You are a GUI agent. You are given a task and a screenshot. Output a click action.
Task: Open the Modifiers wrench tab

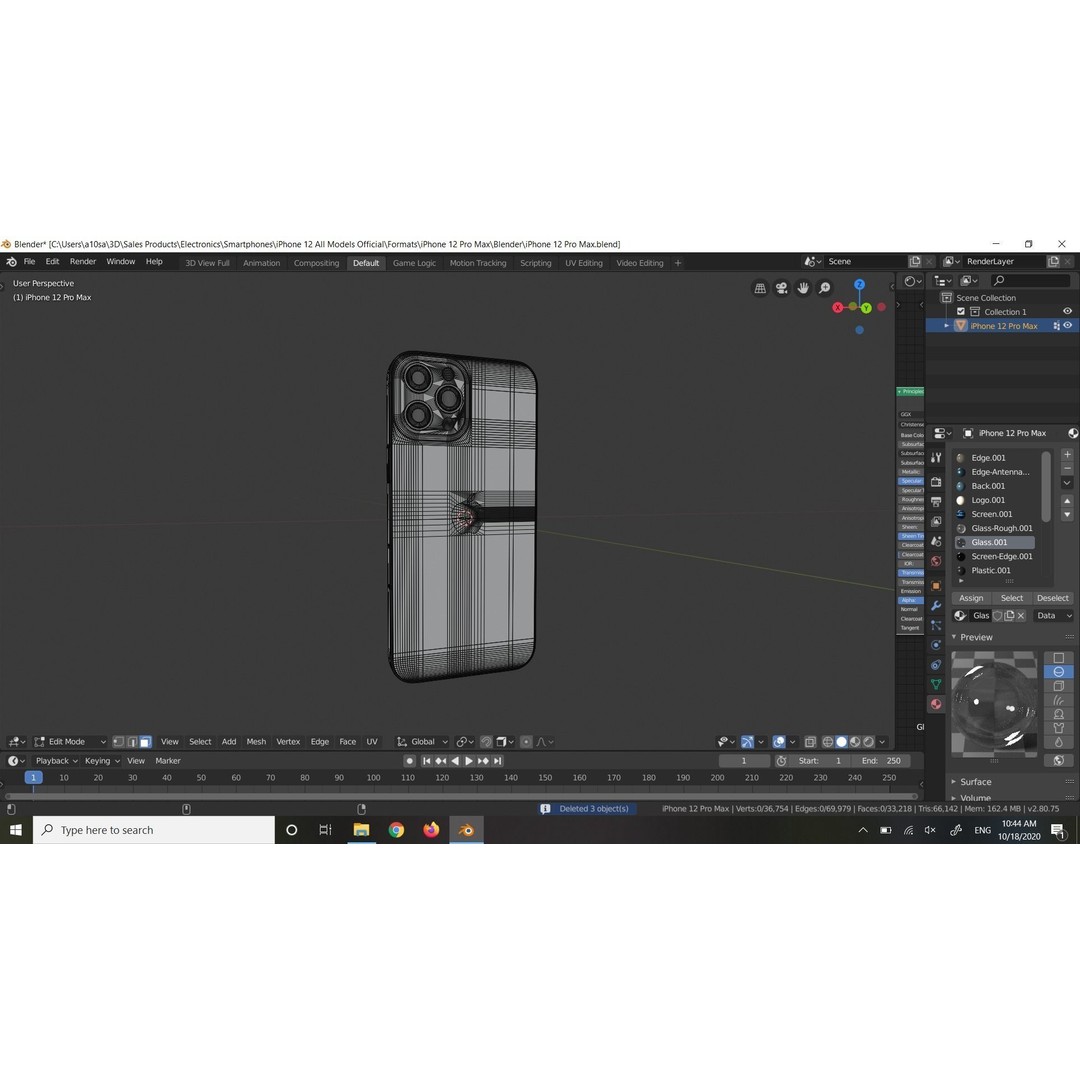click(935, 605)
